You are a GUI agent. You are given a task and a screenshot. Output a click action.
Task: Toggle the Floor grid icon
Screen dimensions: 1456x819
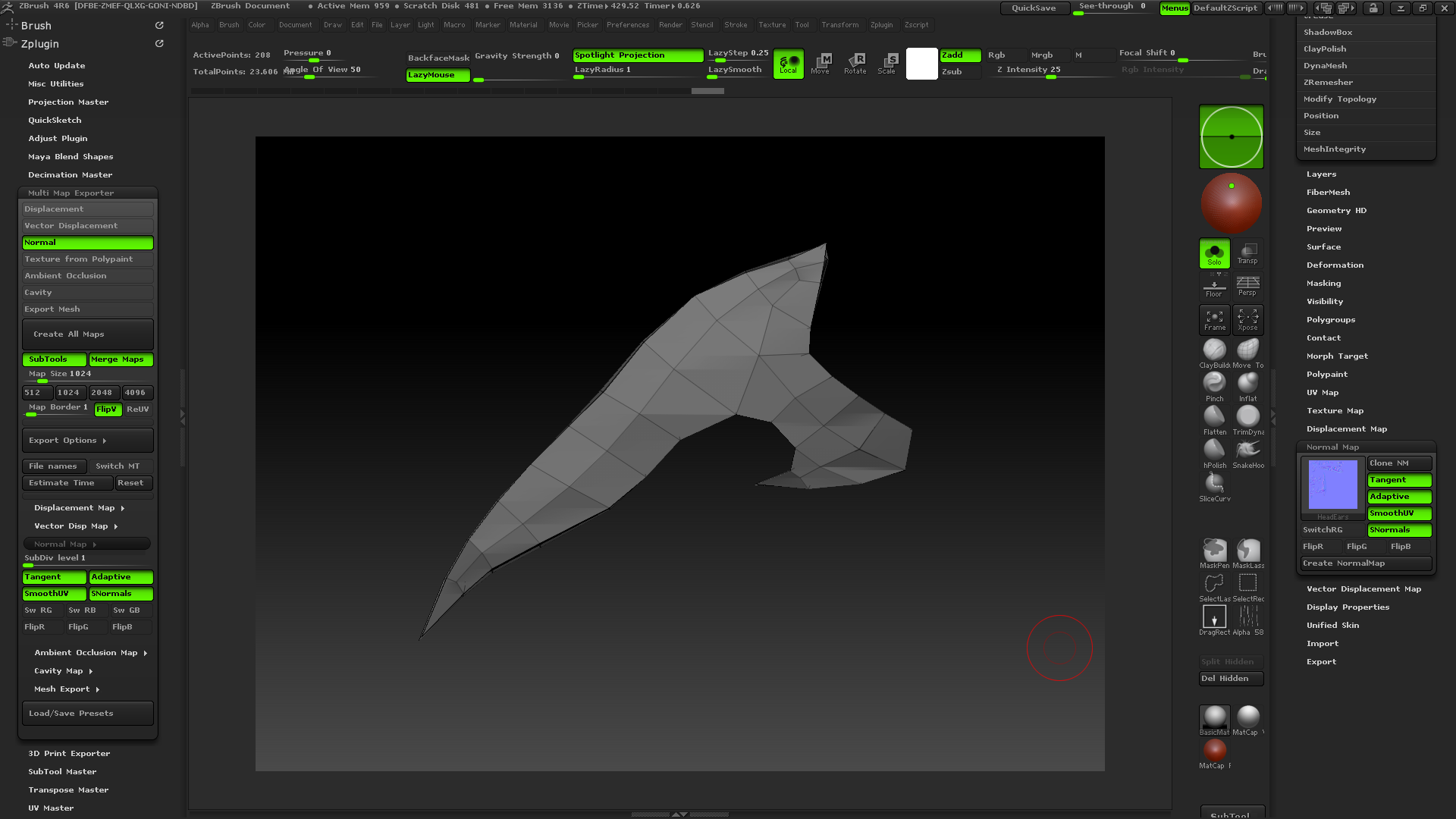(x=1214, y=287)
